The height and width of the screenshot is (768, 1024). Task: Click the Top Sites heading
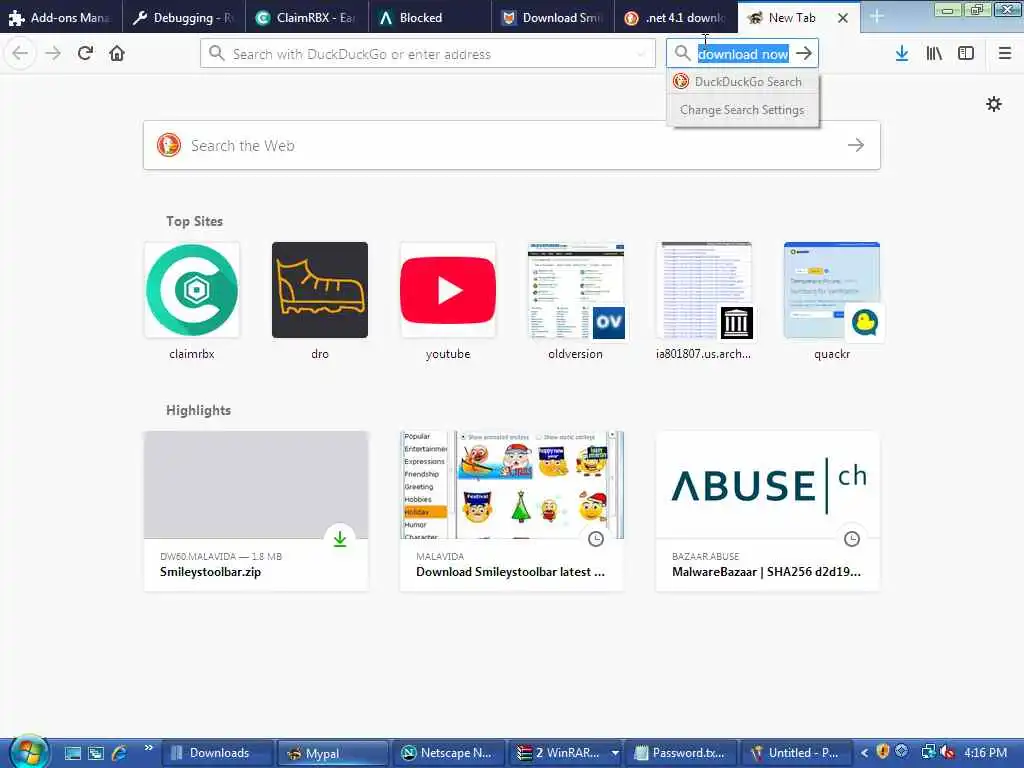(x=194, y=221)
